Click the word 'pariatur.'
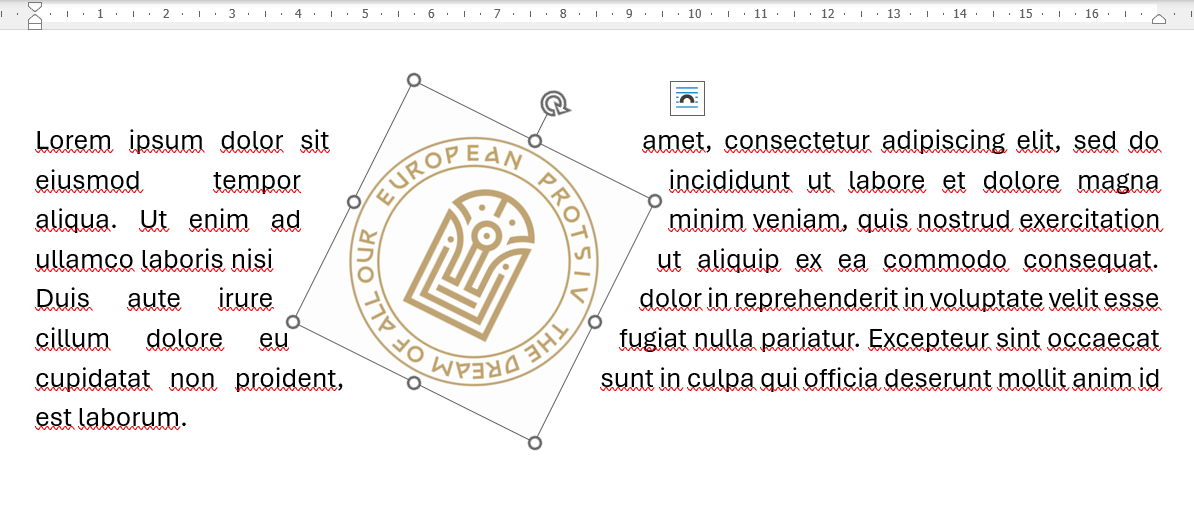The image size is (1194, 513). click(x=810, y=340)
